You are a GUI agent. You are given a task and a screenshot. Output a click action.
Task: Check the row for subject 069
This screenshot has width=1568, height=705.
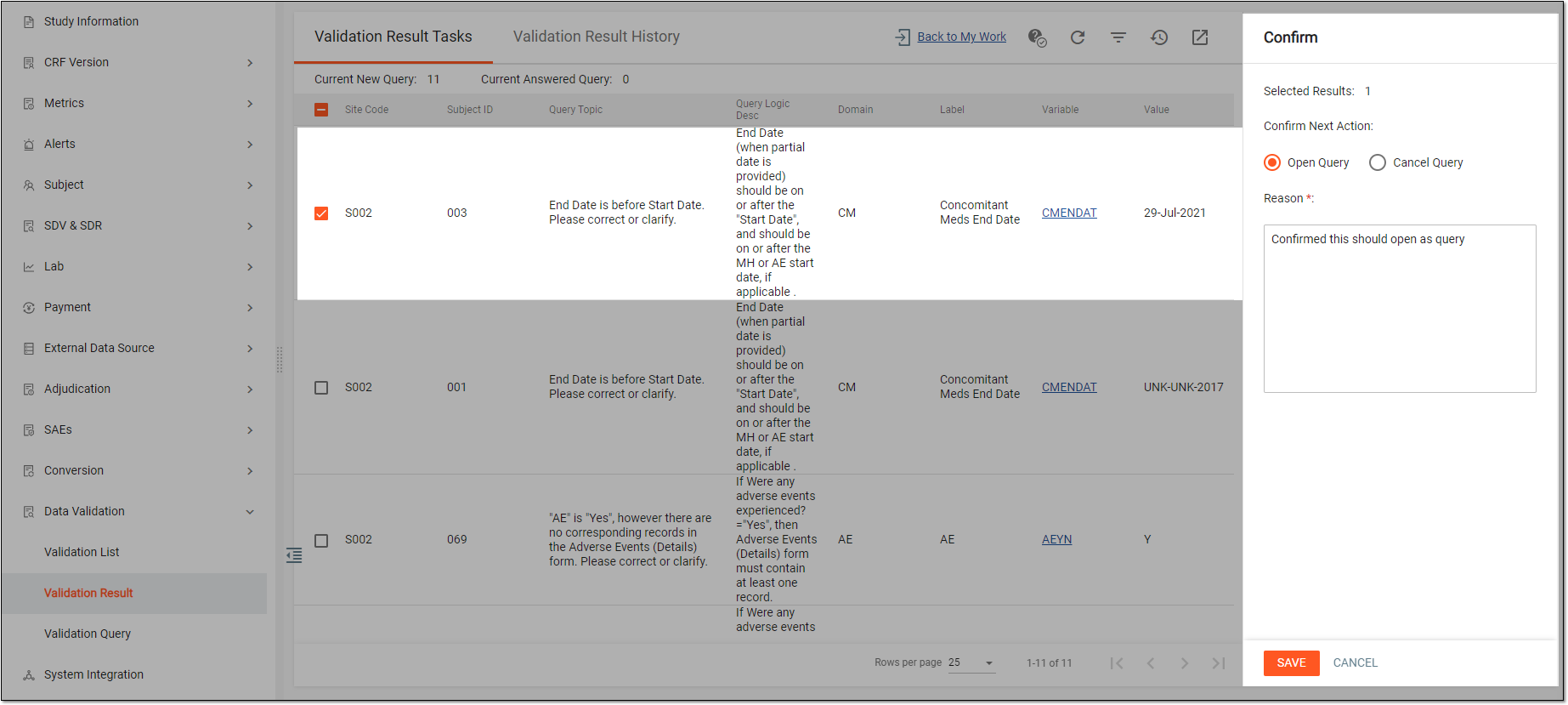click(x=321, y=541)
